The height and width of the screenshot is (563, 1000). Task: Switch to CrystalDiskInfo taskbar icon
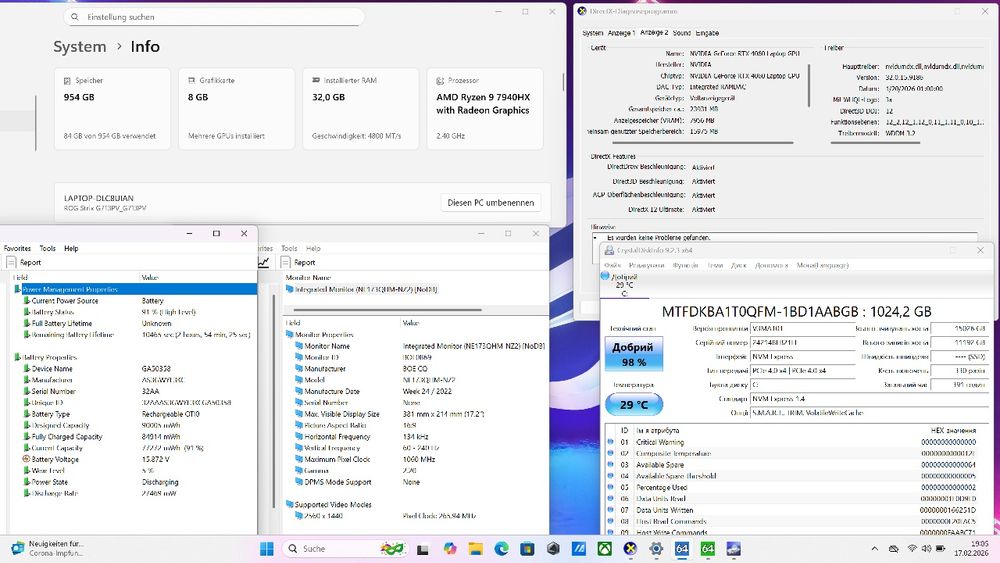point(733,548)
